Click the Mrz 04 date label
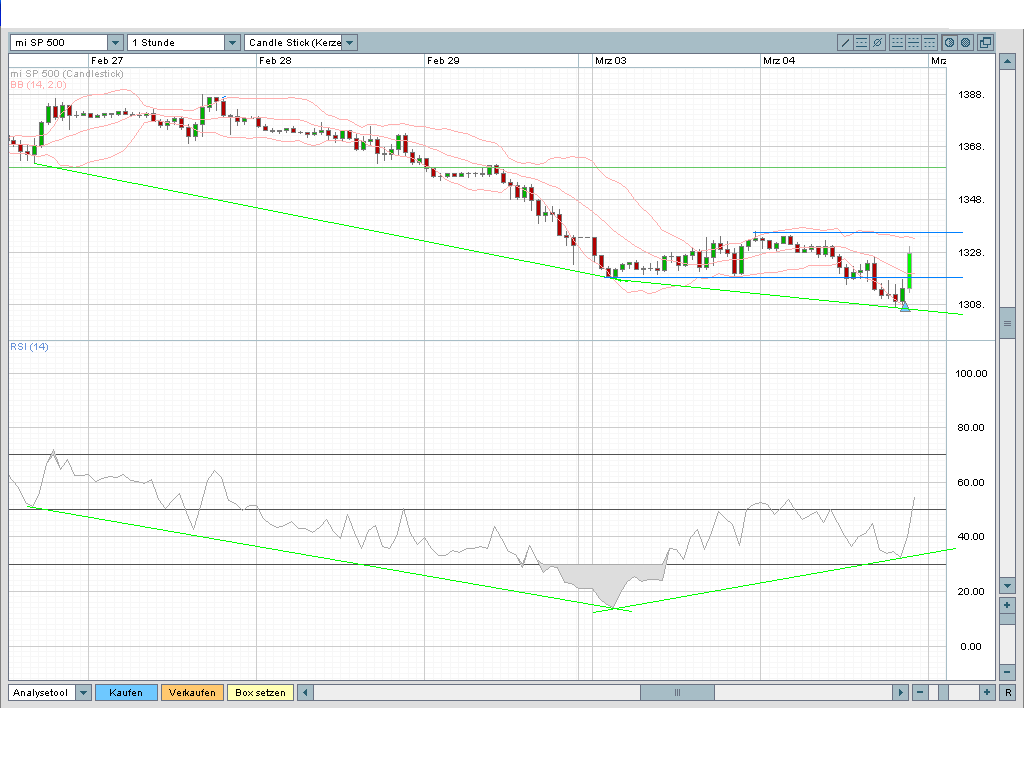 click(x=779, y=61)
